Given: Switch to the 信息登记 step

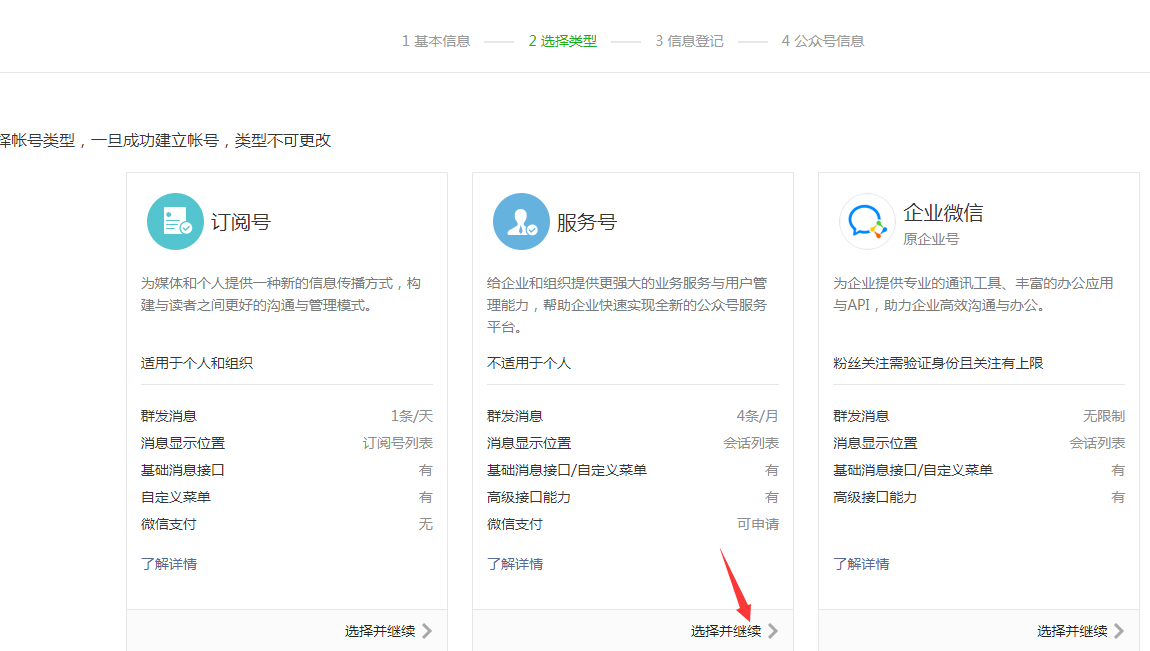Looking at the screenshot, I should pos(688,40).
